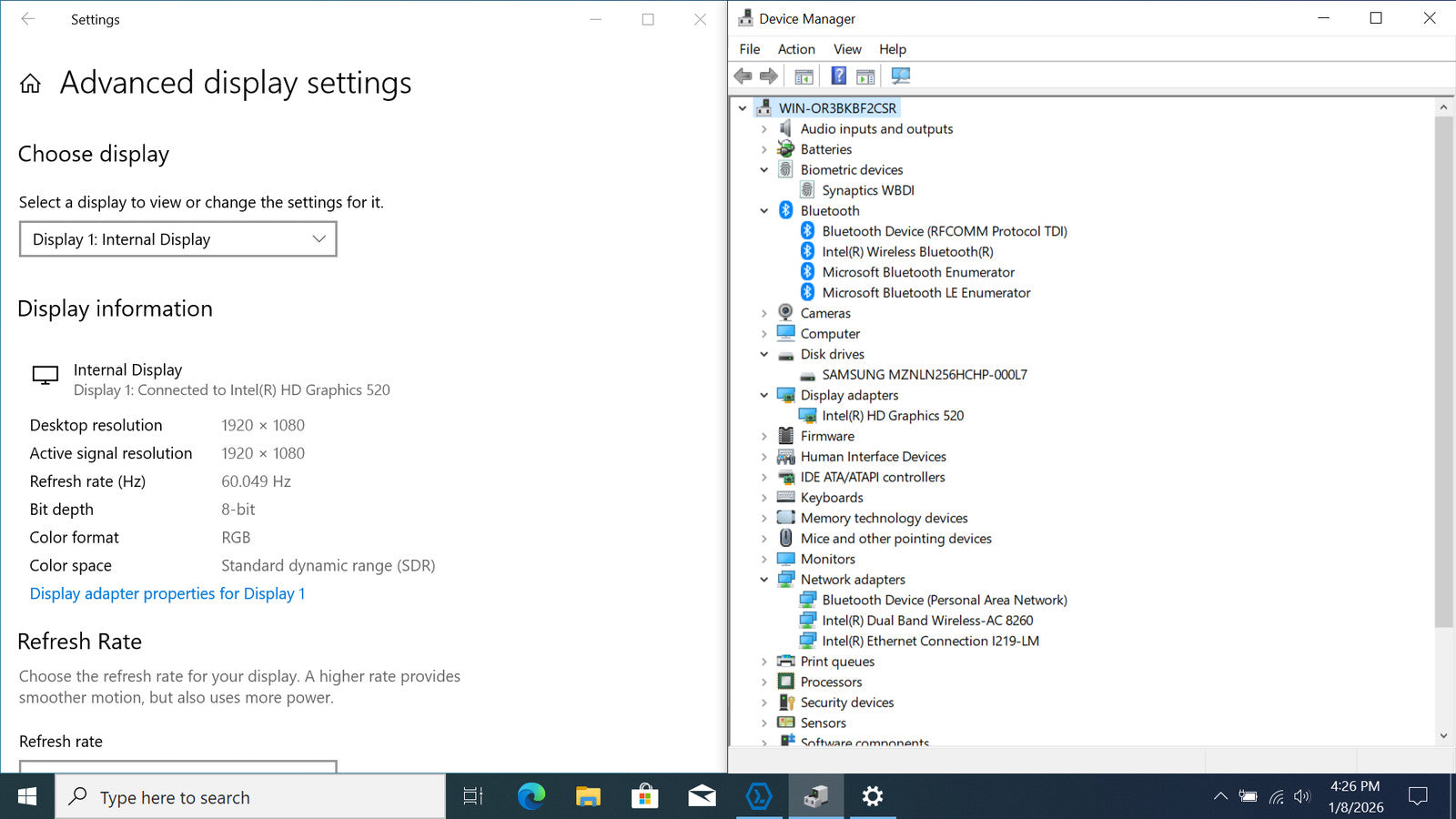The height and width of the screenshot is (819, 1456).
Task: Select Intel(R) Dual Band Wireless-AC 8260
Action: coord(926,621)
